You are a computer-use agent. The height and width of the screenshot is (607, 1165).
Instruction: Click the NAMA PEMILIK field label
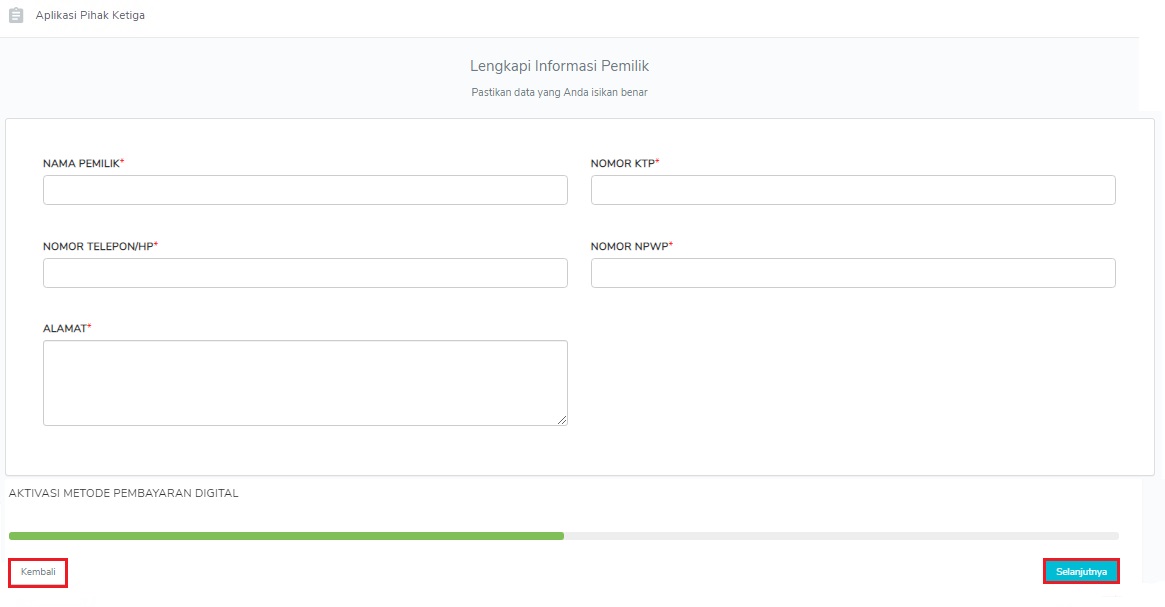(83, 163)
